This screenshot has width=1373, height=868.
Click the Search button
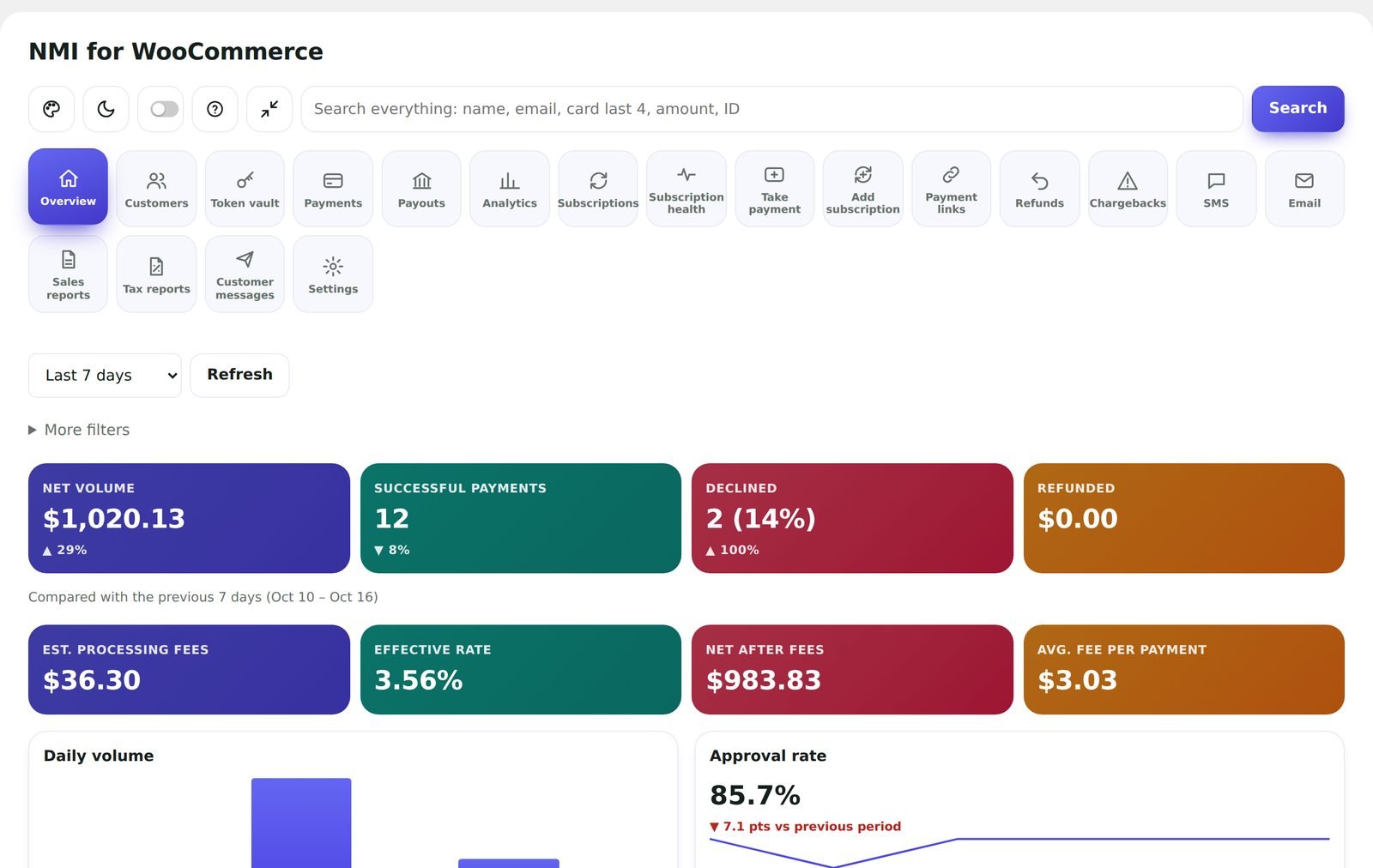1297,108
